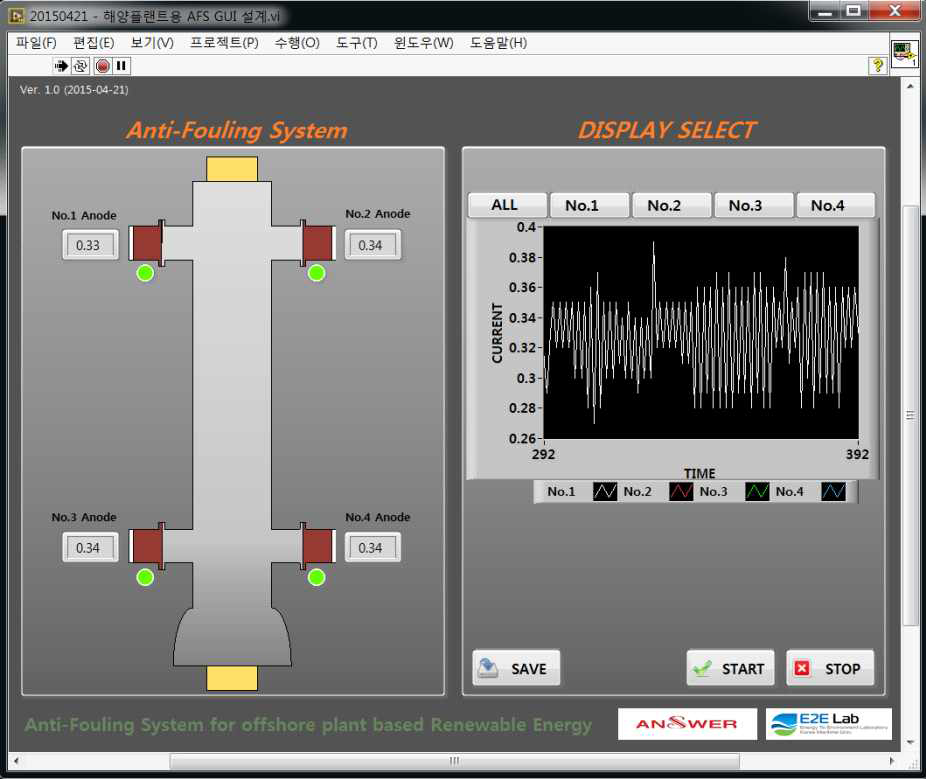Click the green No.3 plot legend icon

[x=757, y=491]
